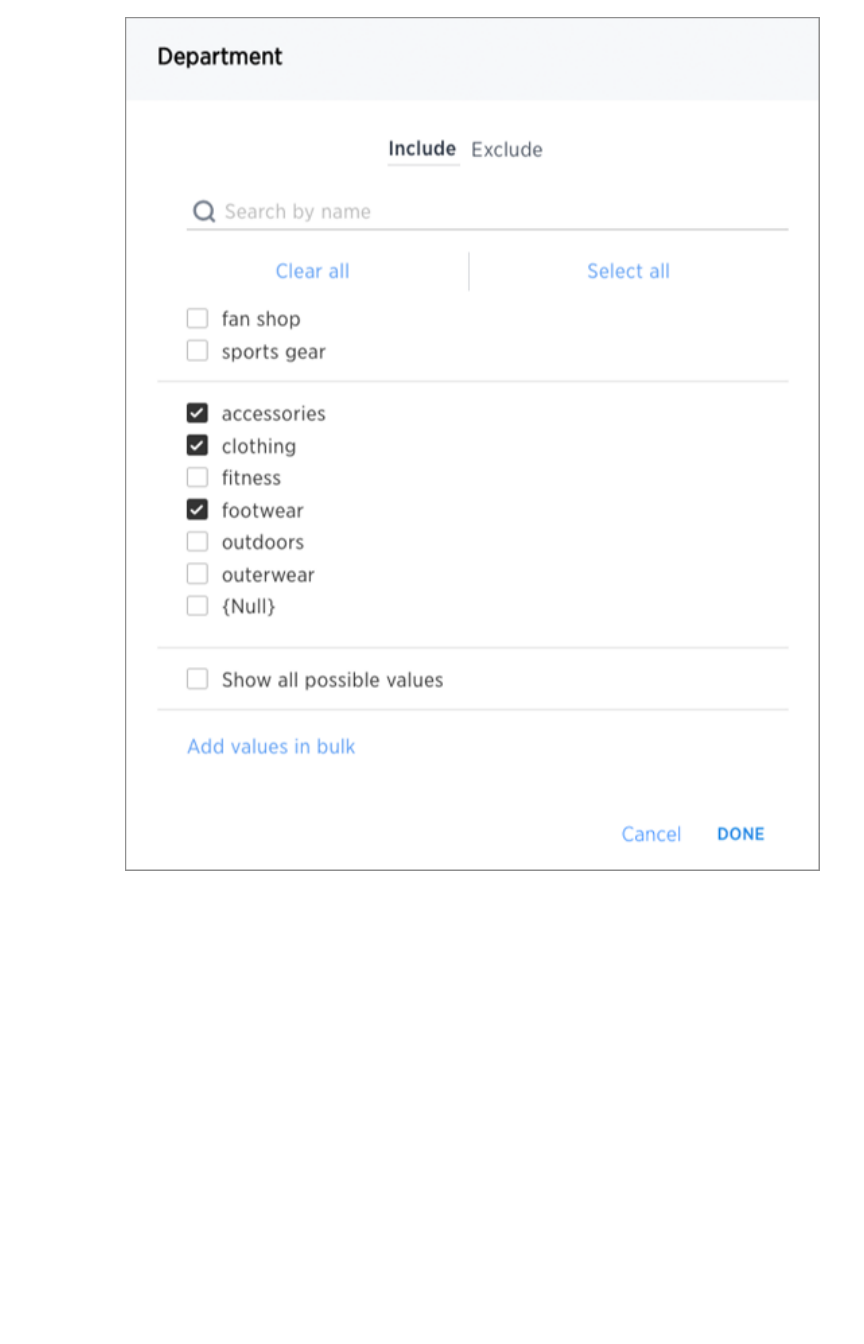The height and width of the screenshot is (1344, 864).
Task: Uncheck the accessories checkbox
Action: pos(198,413)
